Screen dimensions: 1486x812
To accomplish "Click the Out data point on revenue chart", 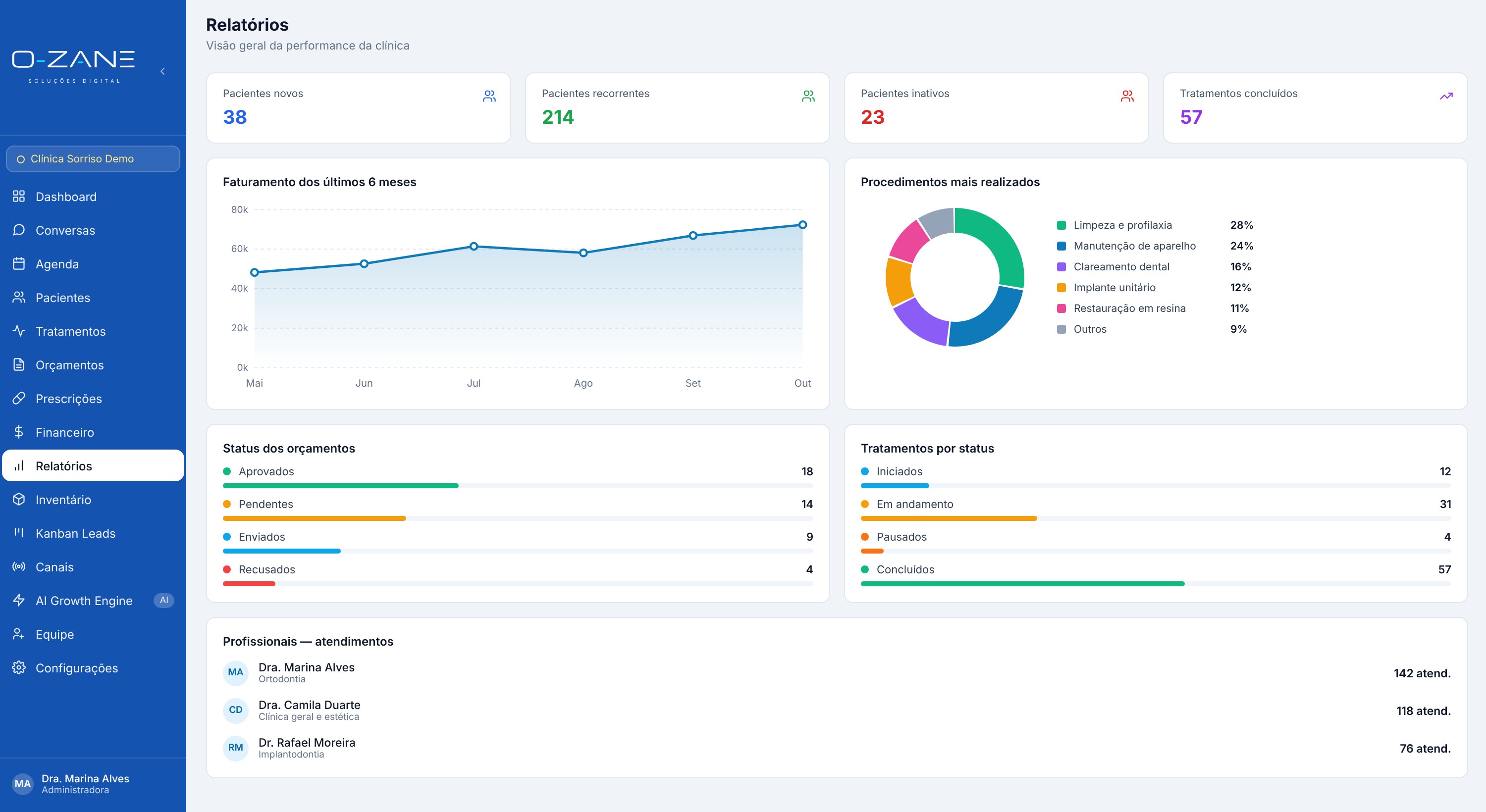I will (802, 225).
